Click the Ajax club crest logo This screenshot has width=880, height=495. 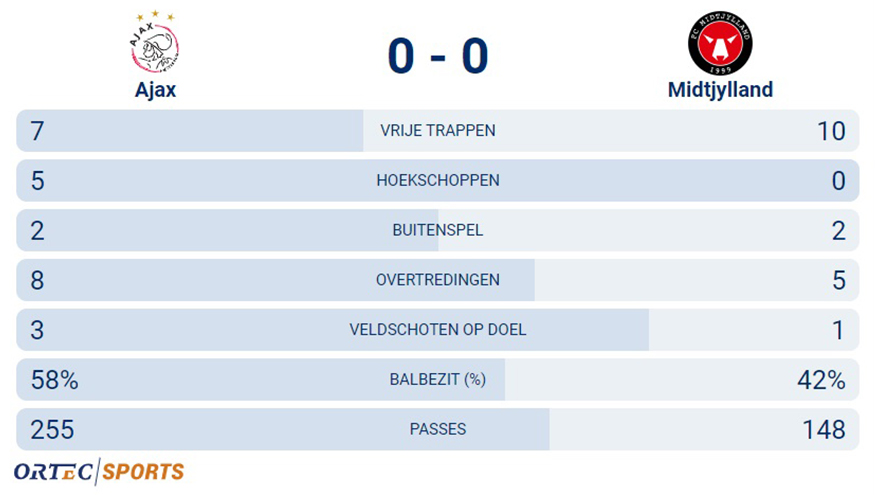tap(153, 45)
